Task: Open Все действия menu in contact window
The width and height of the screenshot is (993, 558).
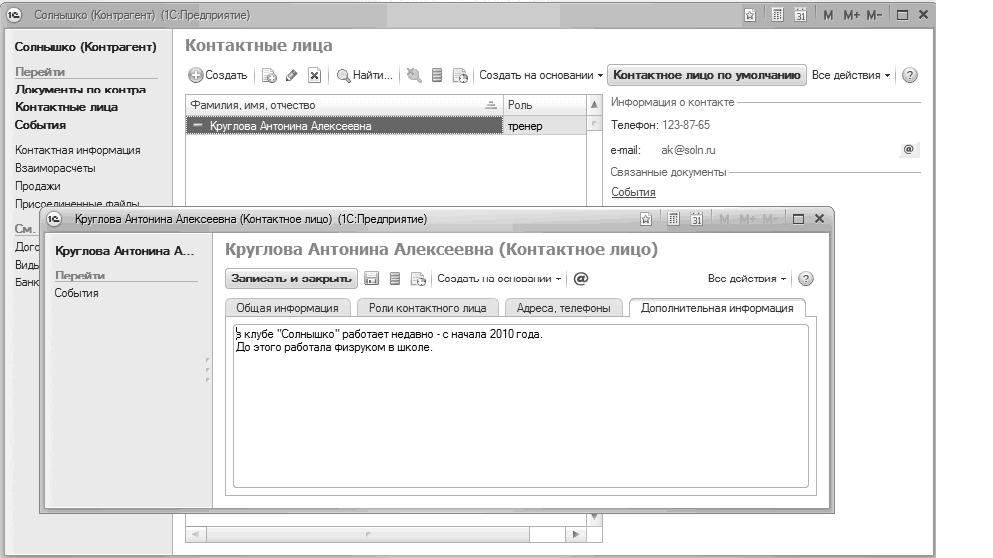Action: (x=747, y=279)
